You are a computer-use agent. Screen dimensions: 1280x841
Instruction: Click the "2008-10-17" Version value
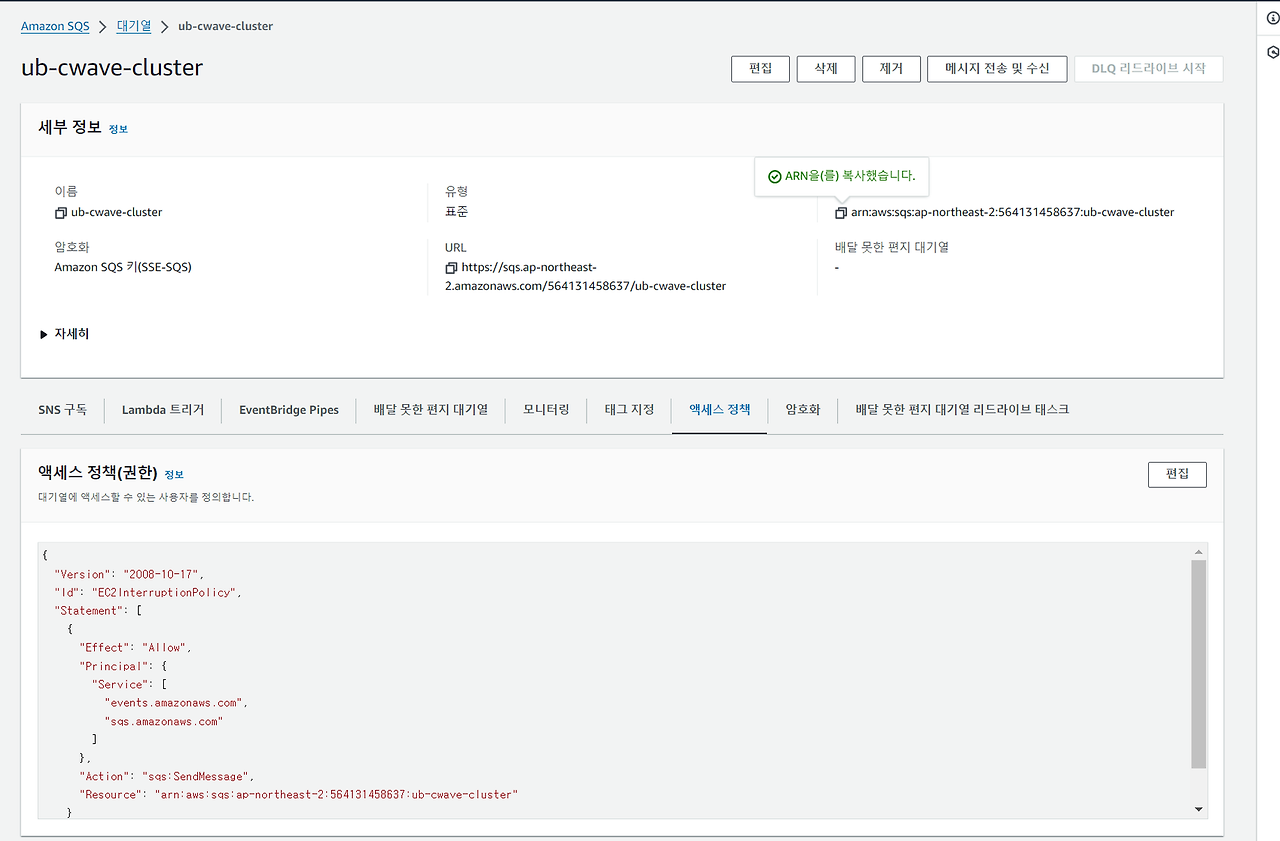tap(162, 575)
